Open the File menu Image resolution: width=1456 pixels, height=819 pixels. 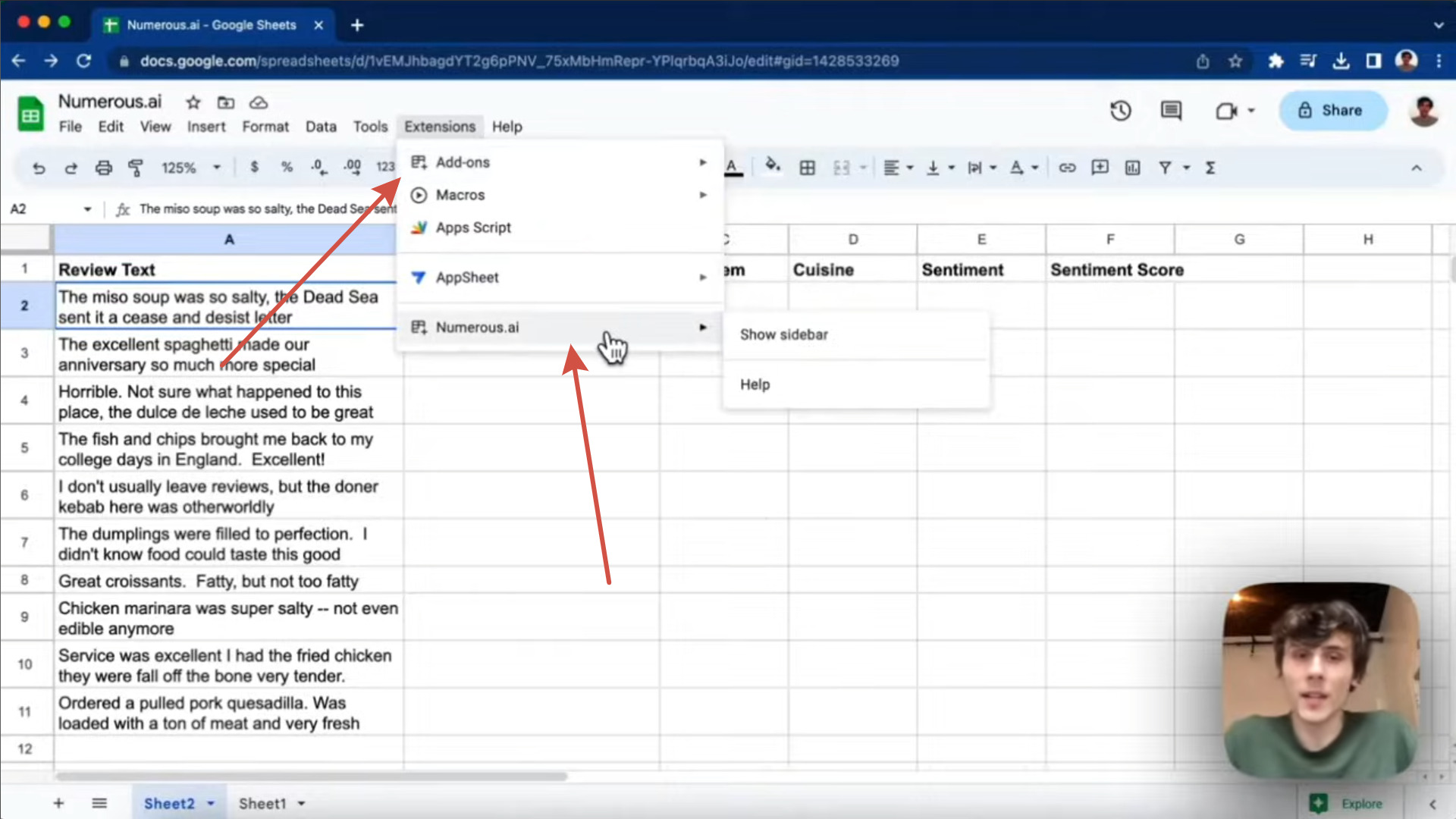pyautogui.click(x=70, y=127)
